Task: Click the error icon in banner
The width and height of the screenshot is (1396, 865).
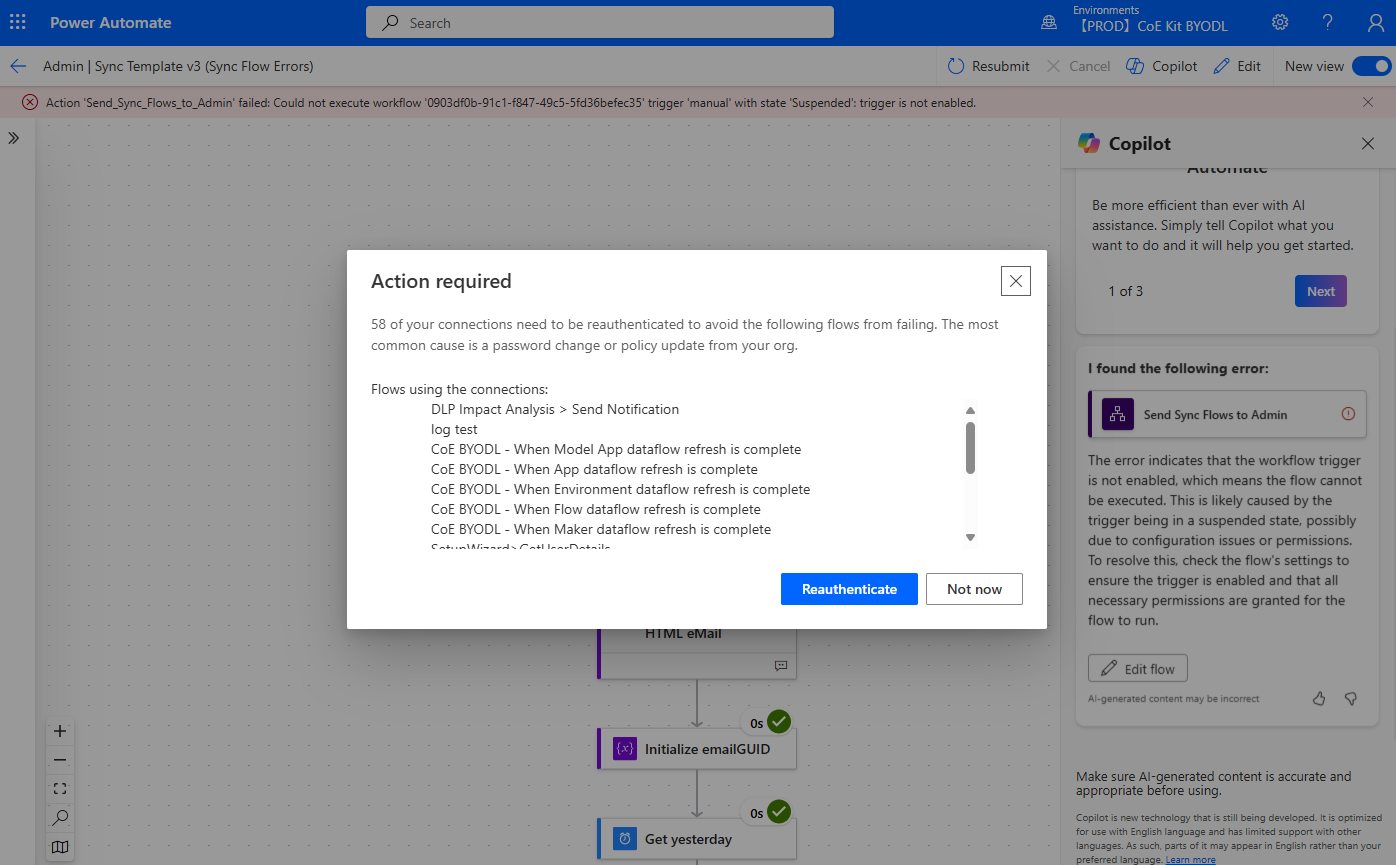Action: point(29,102)
